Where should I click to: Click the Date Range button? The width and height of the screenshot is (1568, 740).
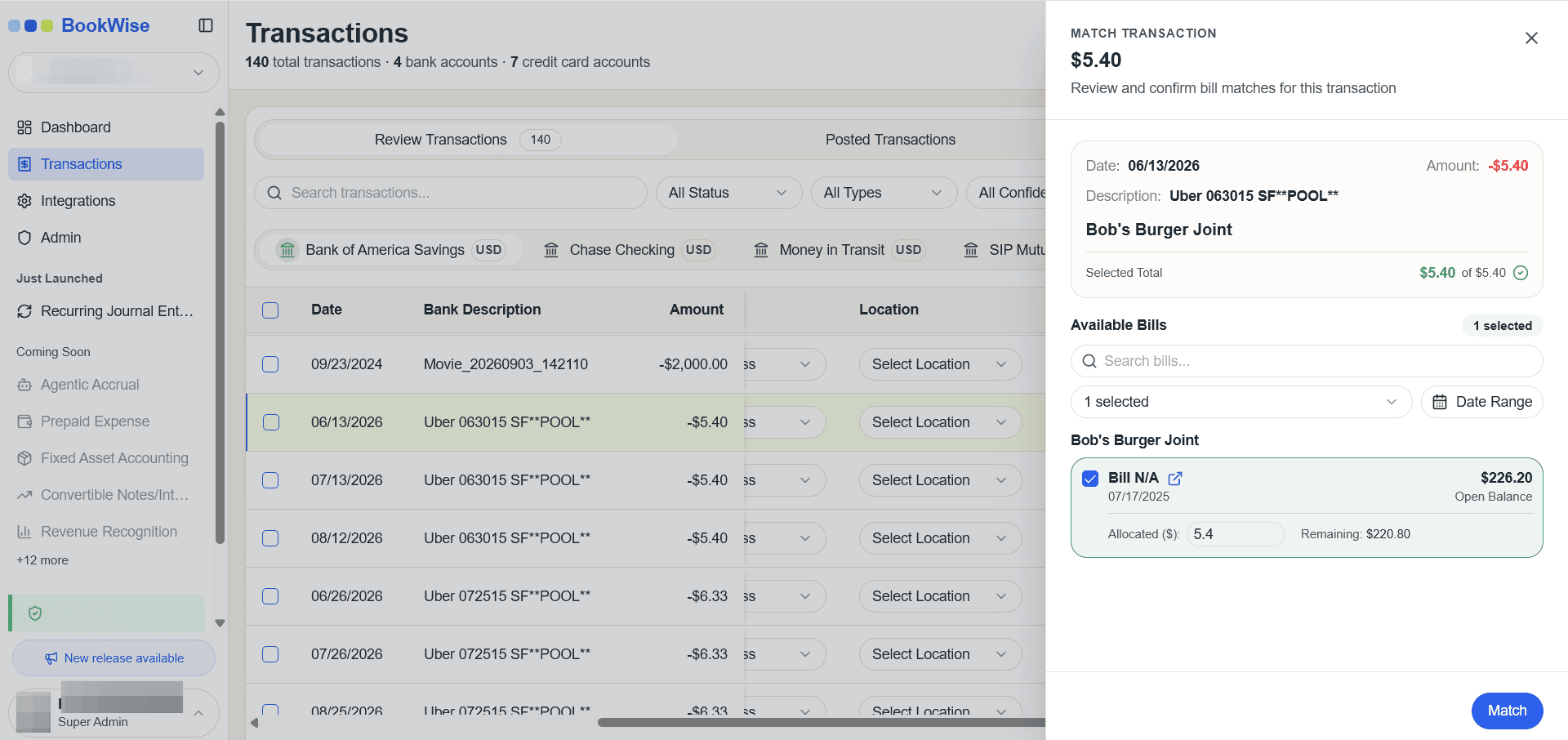point(1481,402)
